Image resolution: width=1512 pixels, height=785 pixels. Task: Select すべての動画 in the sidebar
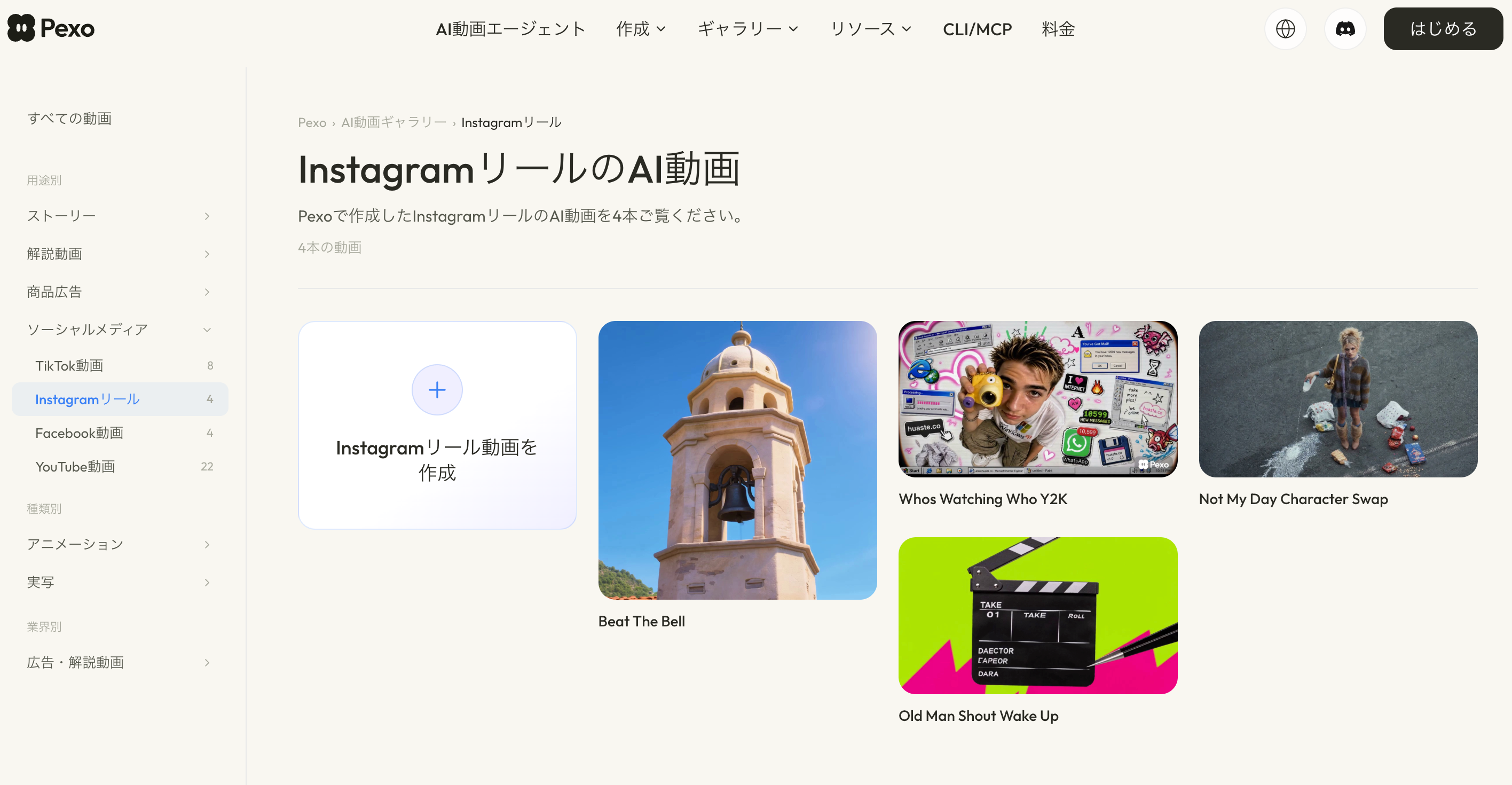point(69,119)
